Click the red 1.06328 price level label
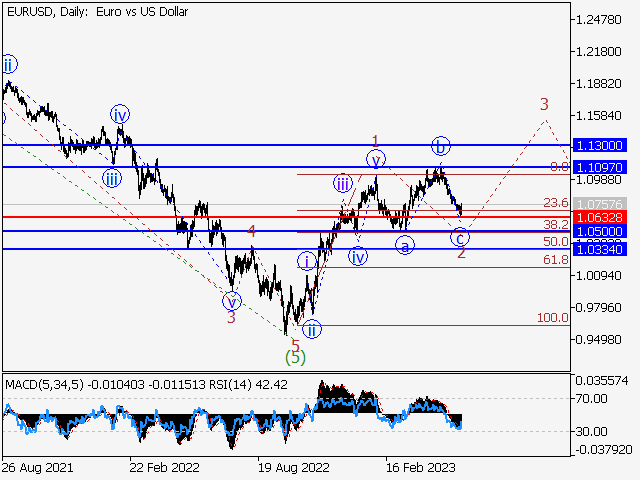Image resolution: width=640 pixels, height=480 pixels. point(600,217)
